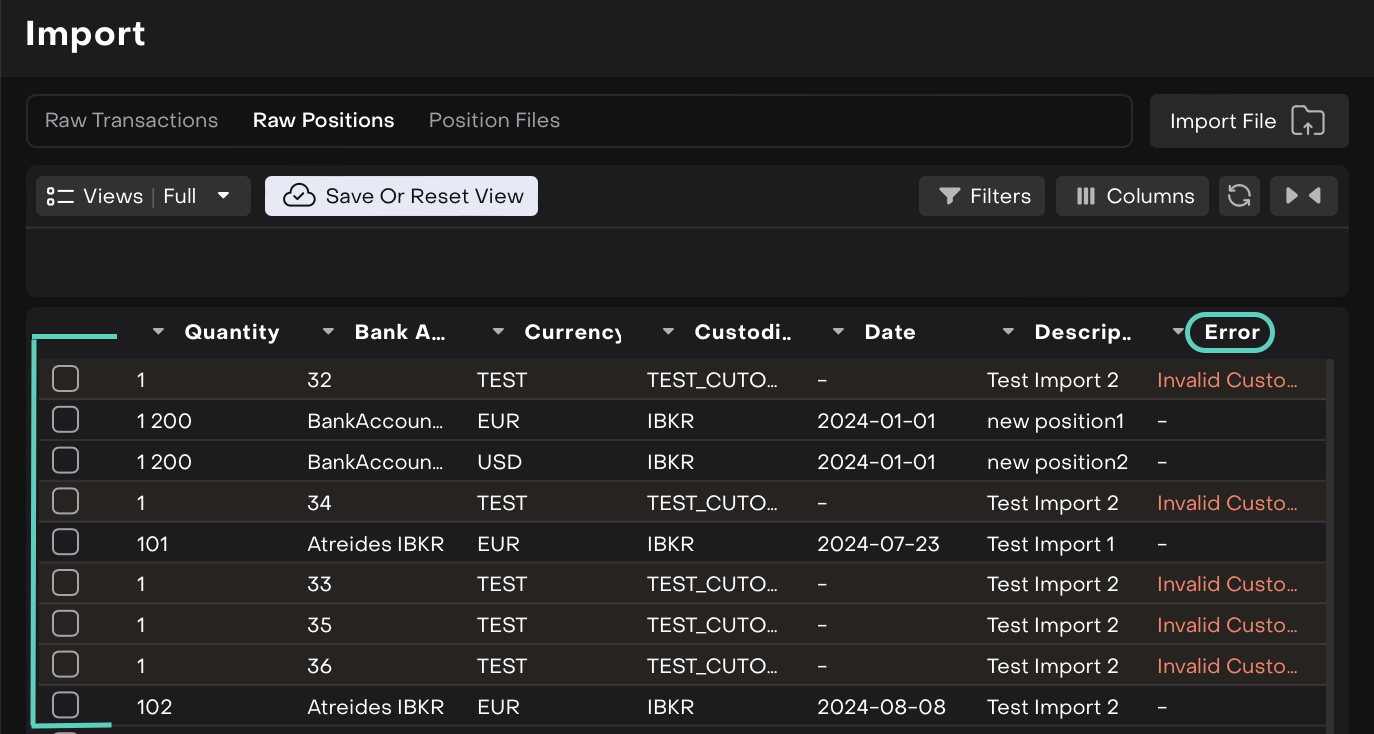Click the refresh icon in the toolbar

[x=1239, y=196]
